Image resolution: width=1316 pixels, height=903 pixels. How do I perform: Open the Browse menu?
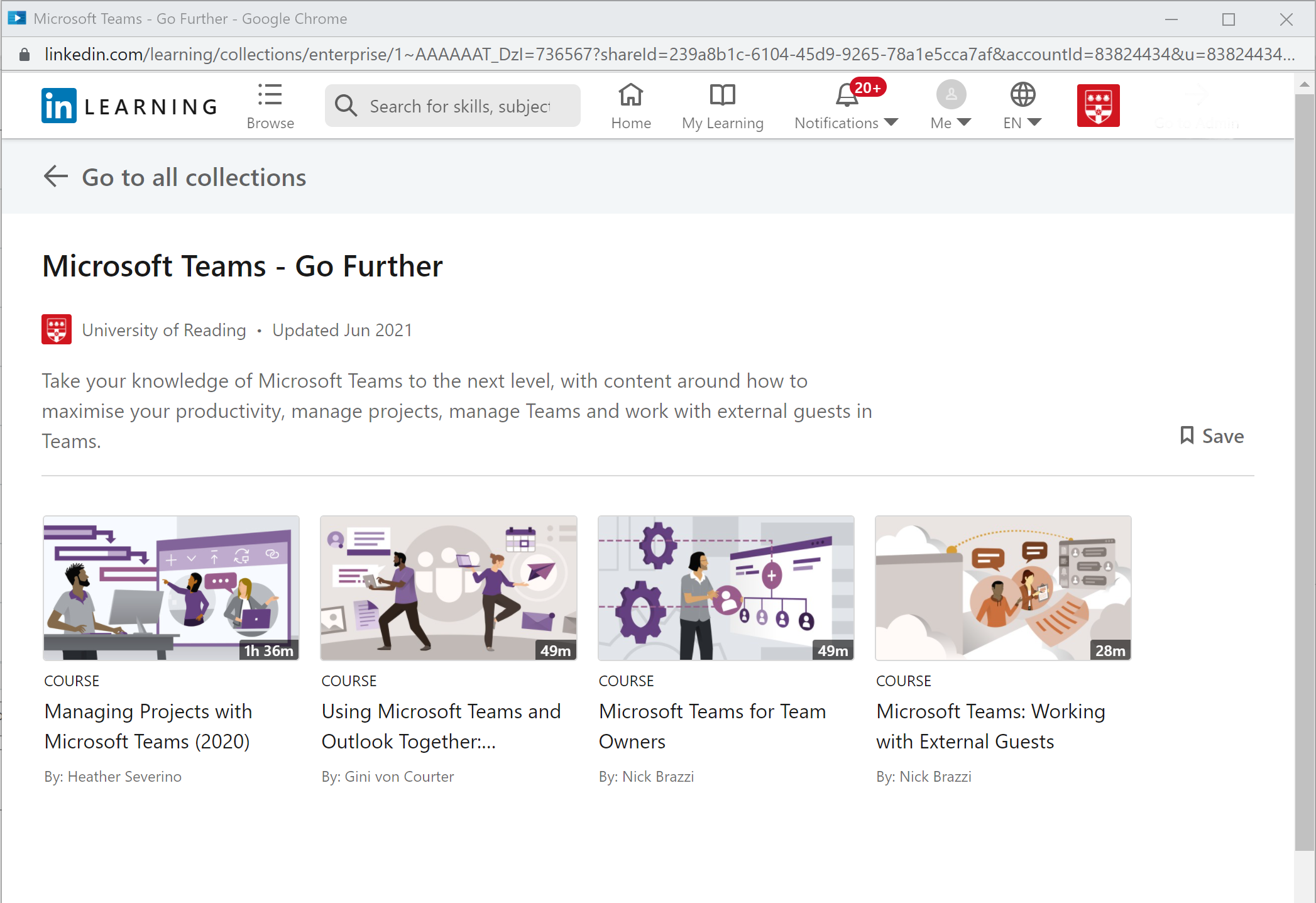270,106
